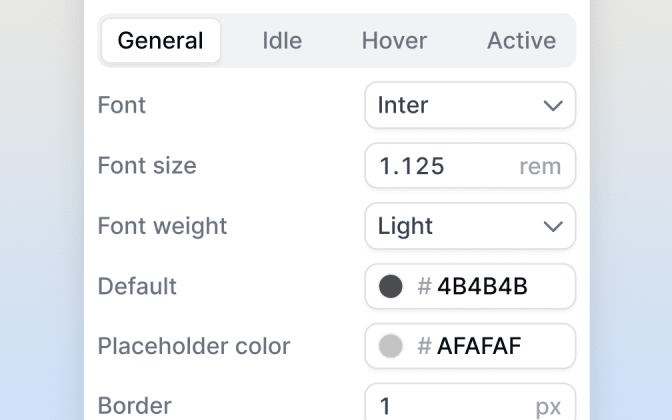This screenshot has height=420, width=672.
Task: Open the Idle state tab
Action: [282, 41]
